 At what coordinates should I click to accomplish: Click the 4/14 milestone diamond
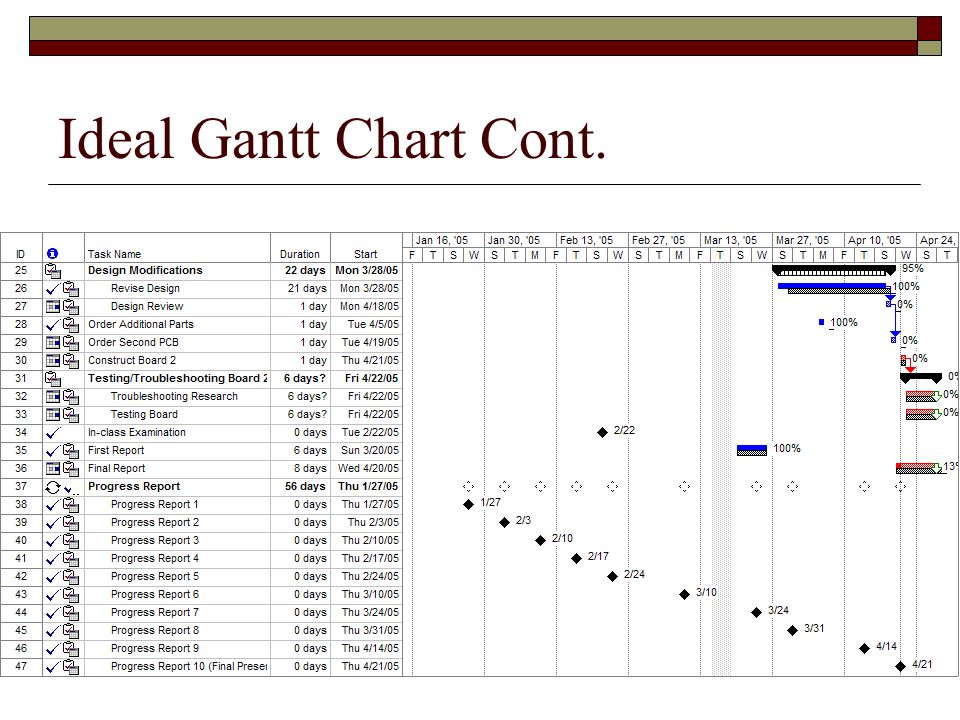(864, 648)
